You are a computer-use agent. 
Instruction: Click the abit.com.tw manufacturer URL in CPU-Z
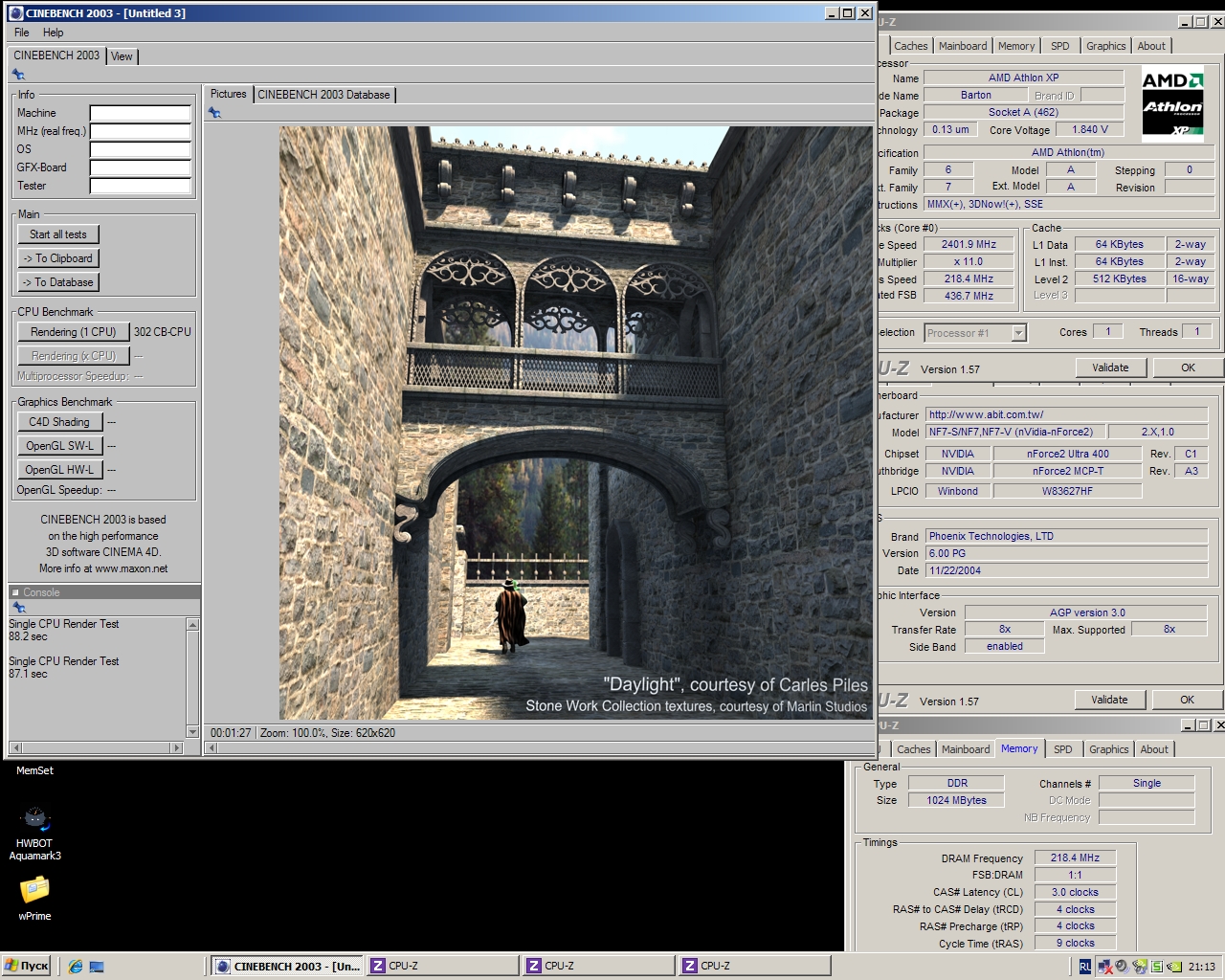pyautogui.click(x=1067, y=414)
